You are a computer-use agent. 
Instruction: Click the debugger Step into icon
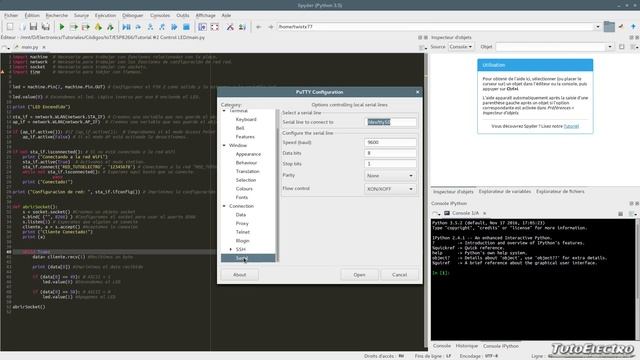pyautogui.click(x=150, y=27)
